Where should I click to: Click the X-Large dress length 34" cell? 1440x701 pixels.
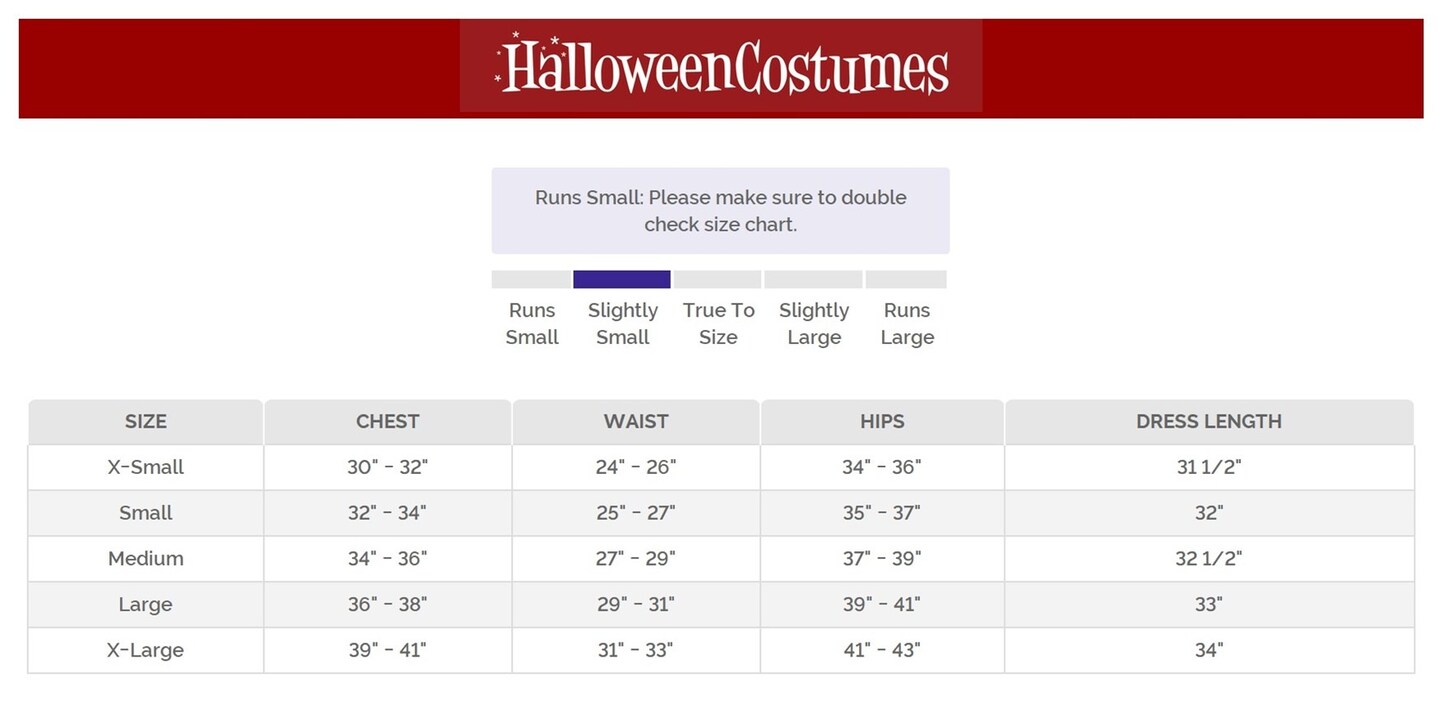point(1208,650)
